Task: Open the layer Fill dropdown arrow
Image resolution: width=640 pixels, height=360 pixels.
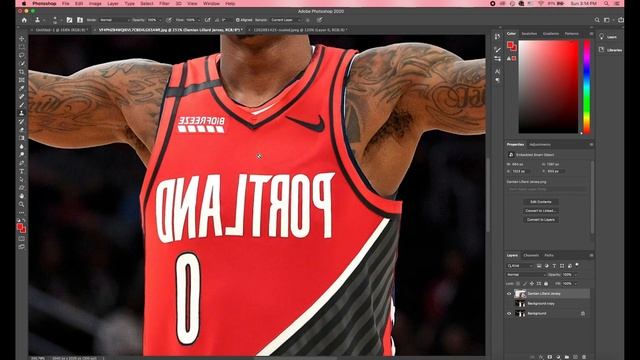Action: coord(576,284)
